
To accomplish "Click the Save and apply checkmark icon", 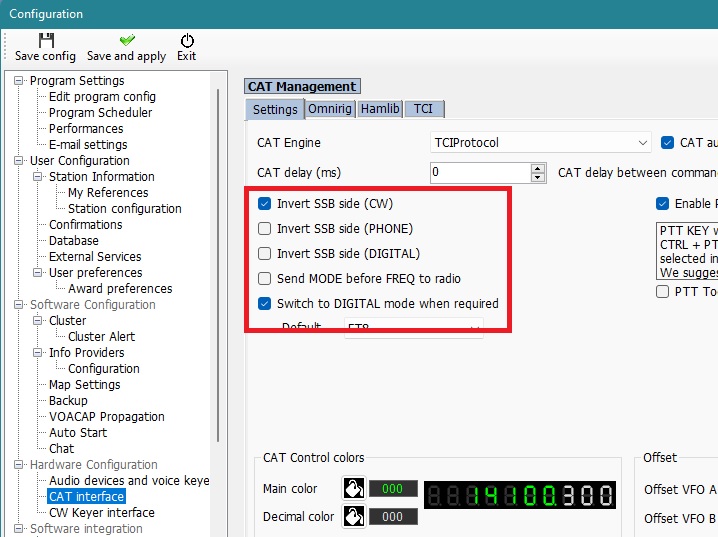I will (x=127, y=40).
